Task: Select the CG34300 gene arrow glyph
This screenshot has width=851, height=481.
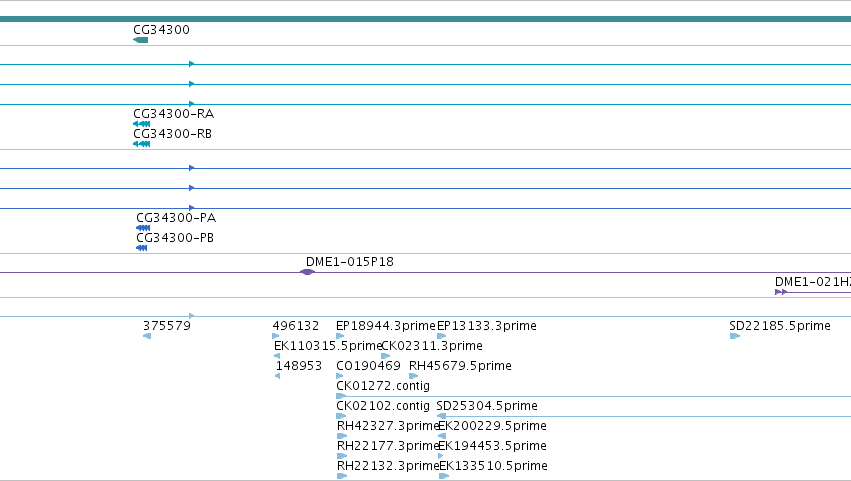Action: [x=141, y=40]
